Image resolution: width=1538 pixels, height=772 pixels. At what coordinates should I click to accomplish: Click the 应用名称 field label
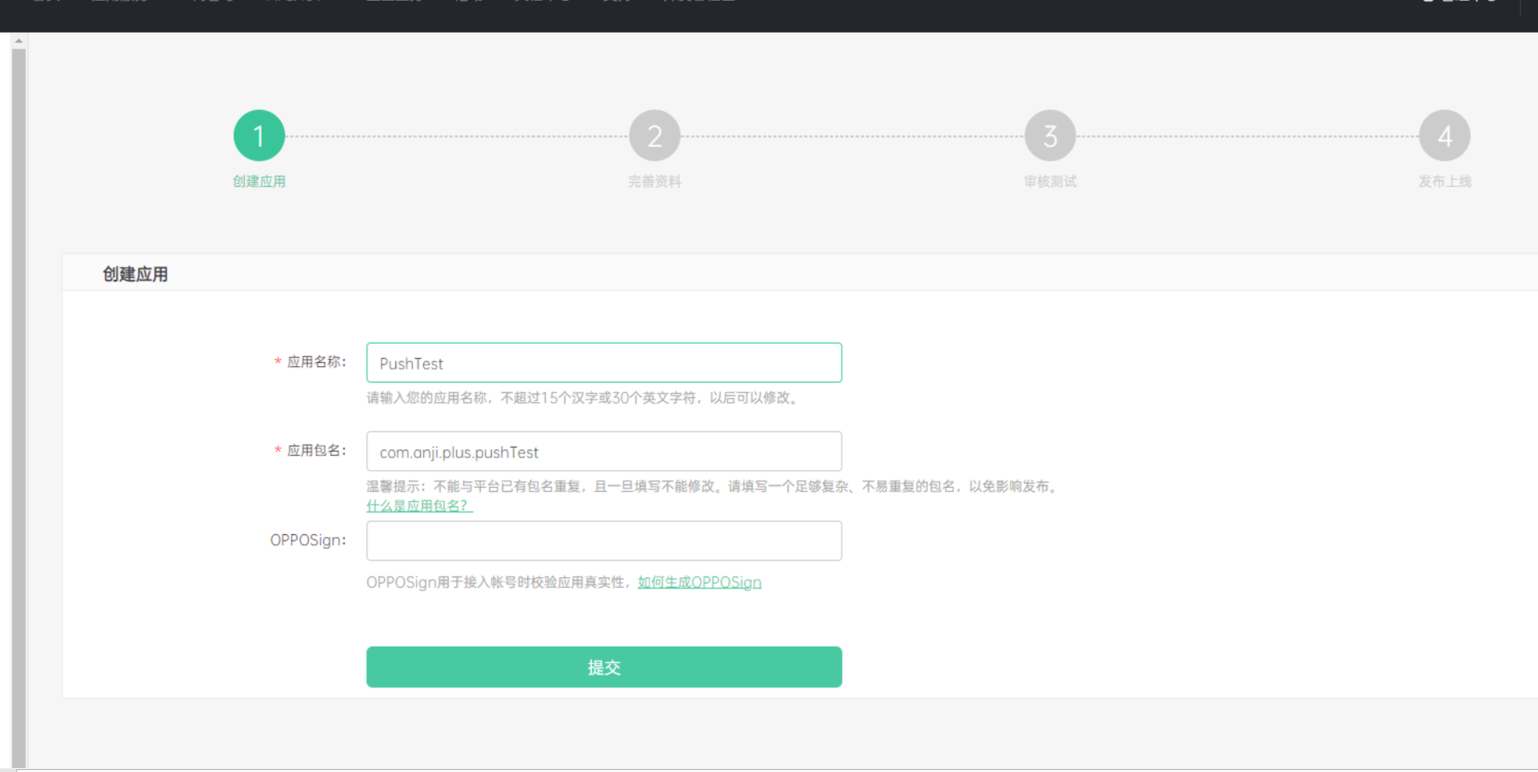click(x=316, y=362)
